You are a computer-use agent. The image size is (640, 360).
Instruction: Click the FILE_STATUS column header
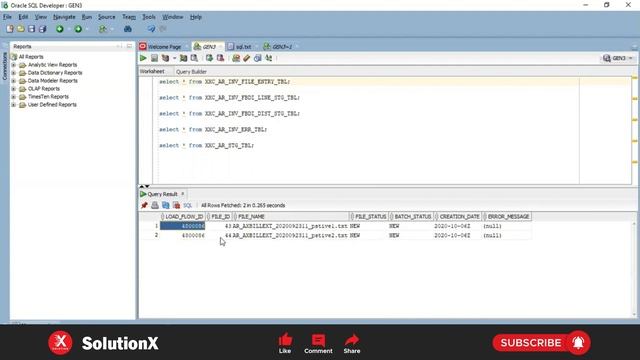click(x=370, y=217)
